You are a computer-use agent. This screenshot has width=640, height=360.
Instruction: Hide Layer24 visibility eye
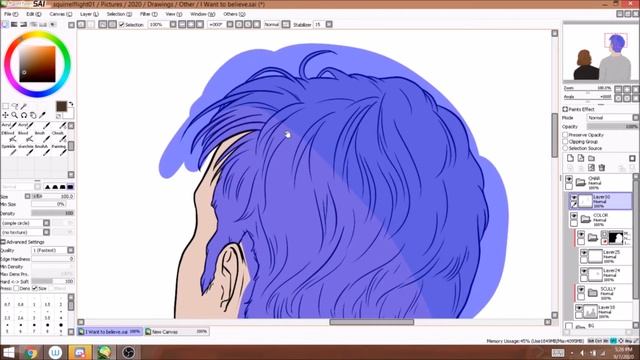click(584, 271)
